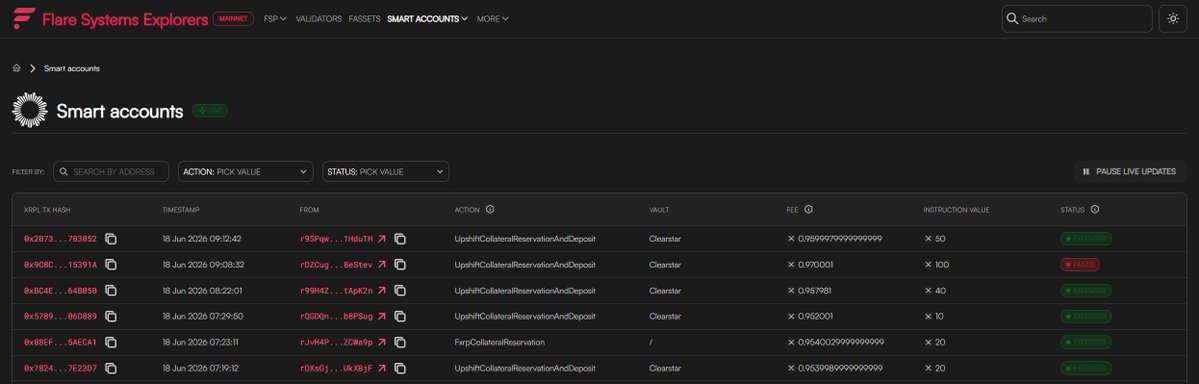The image size is (1199, 384).
Task: Open external link arrow for rQGDQn...b8PSug
Action: click(382, 317)
